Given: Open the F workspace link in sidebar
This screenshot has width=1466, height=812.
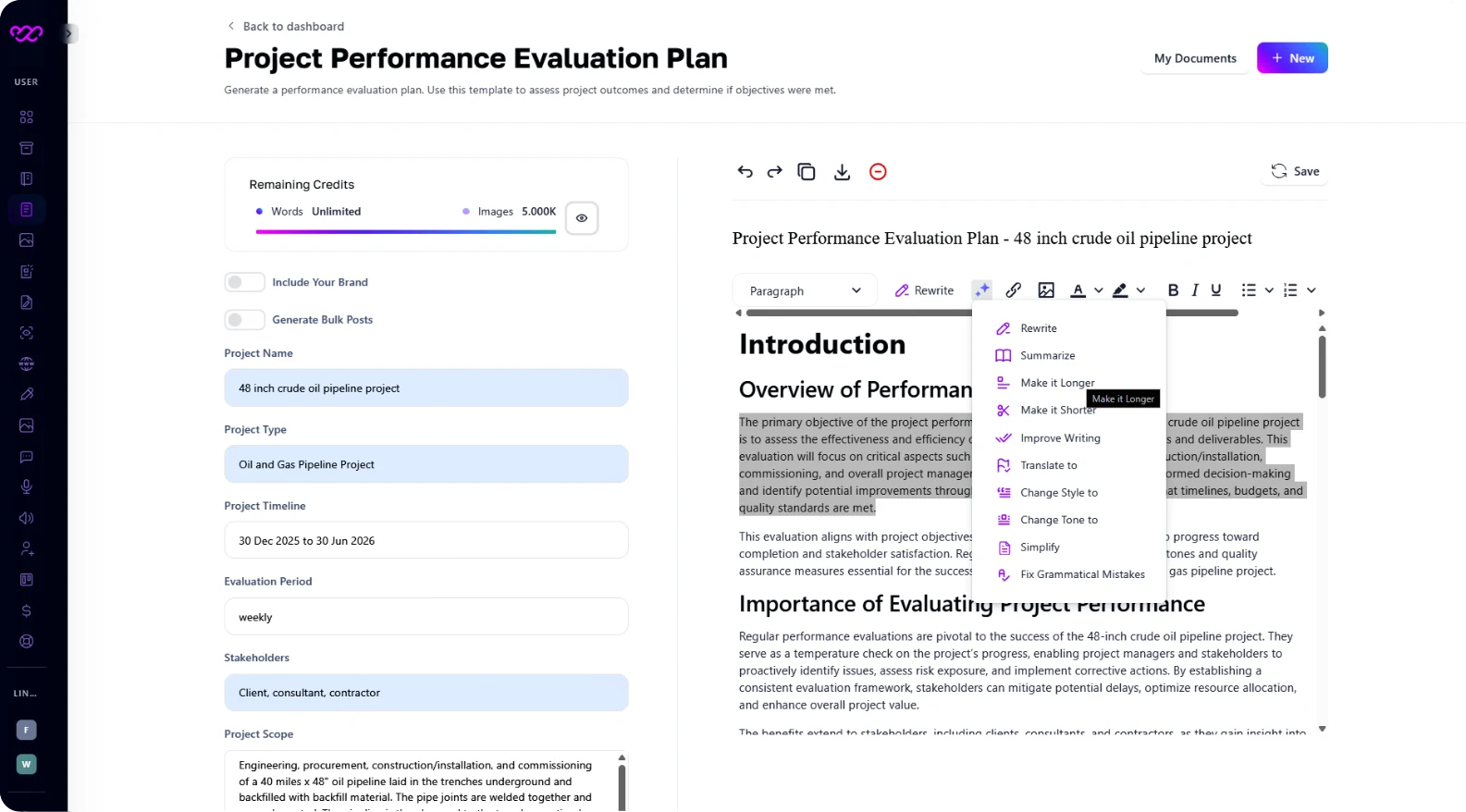Looking at the screenshot, I should point(26,730).
